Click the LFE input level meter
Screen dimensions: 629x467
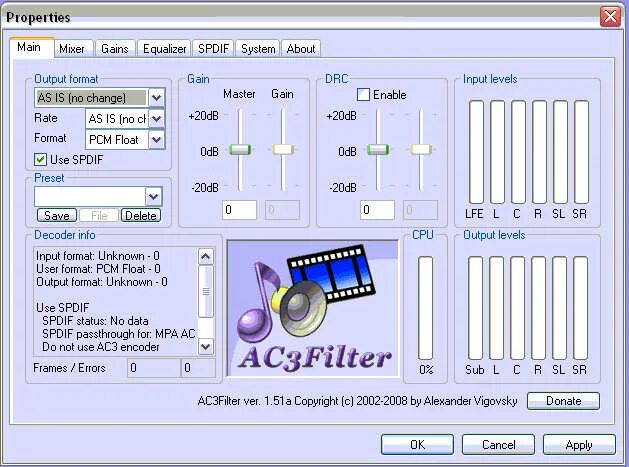[x=477, y=152]
